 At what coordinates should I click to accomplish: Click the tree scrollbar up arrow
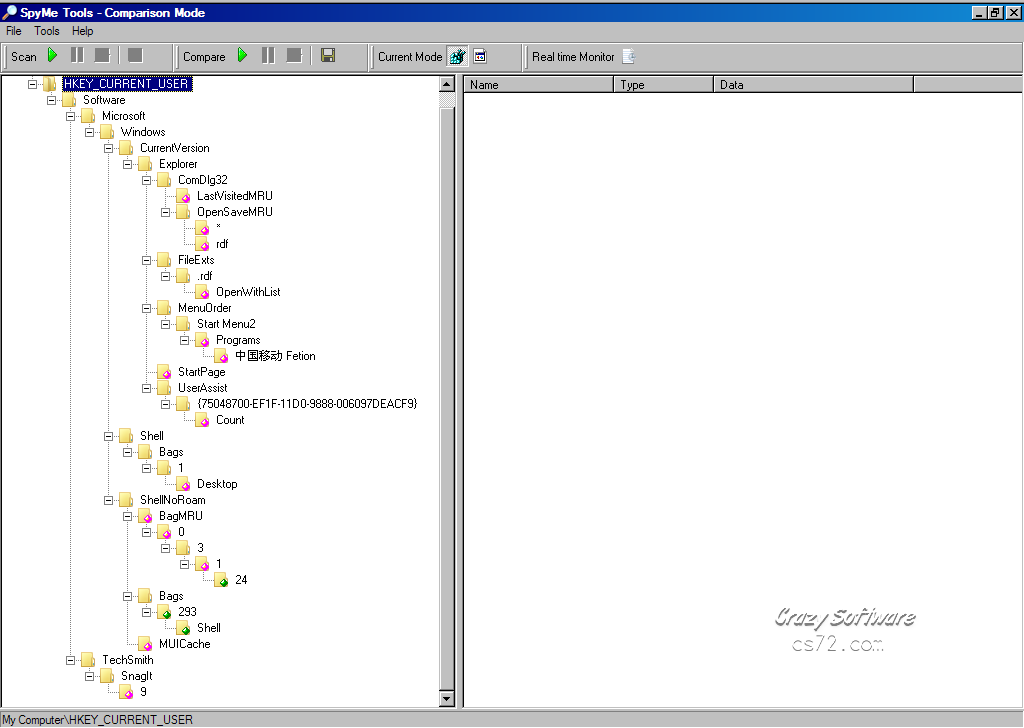(447, 84)
